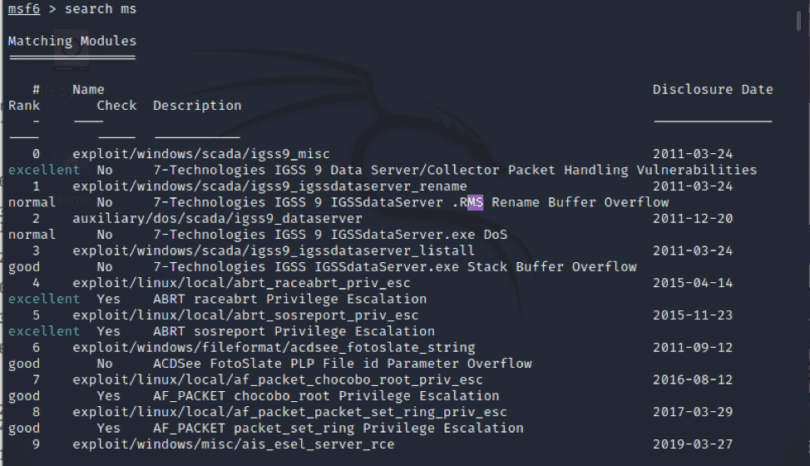Click the Name column header
Image resolution: width=810 pixels, height=466 pixels.
[88, 89]
